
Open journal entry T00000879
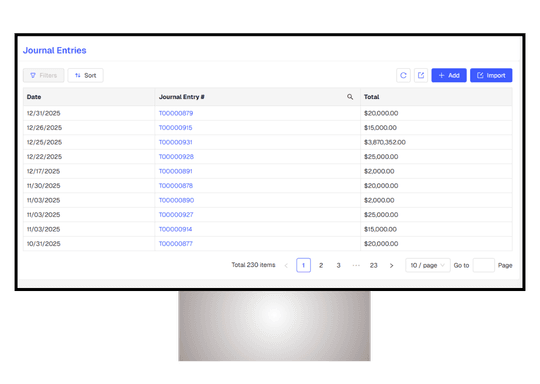pyautogui.click(x=176, y=113)
